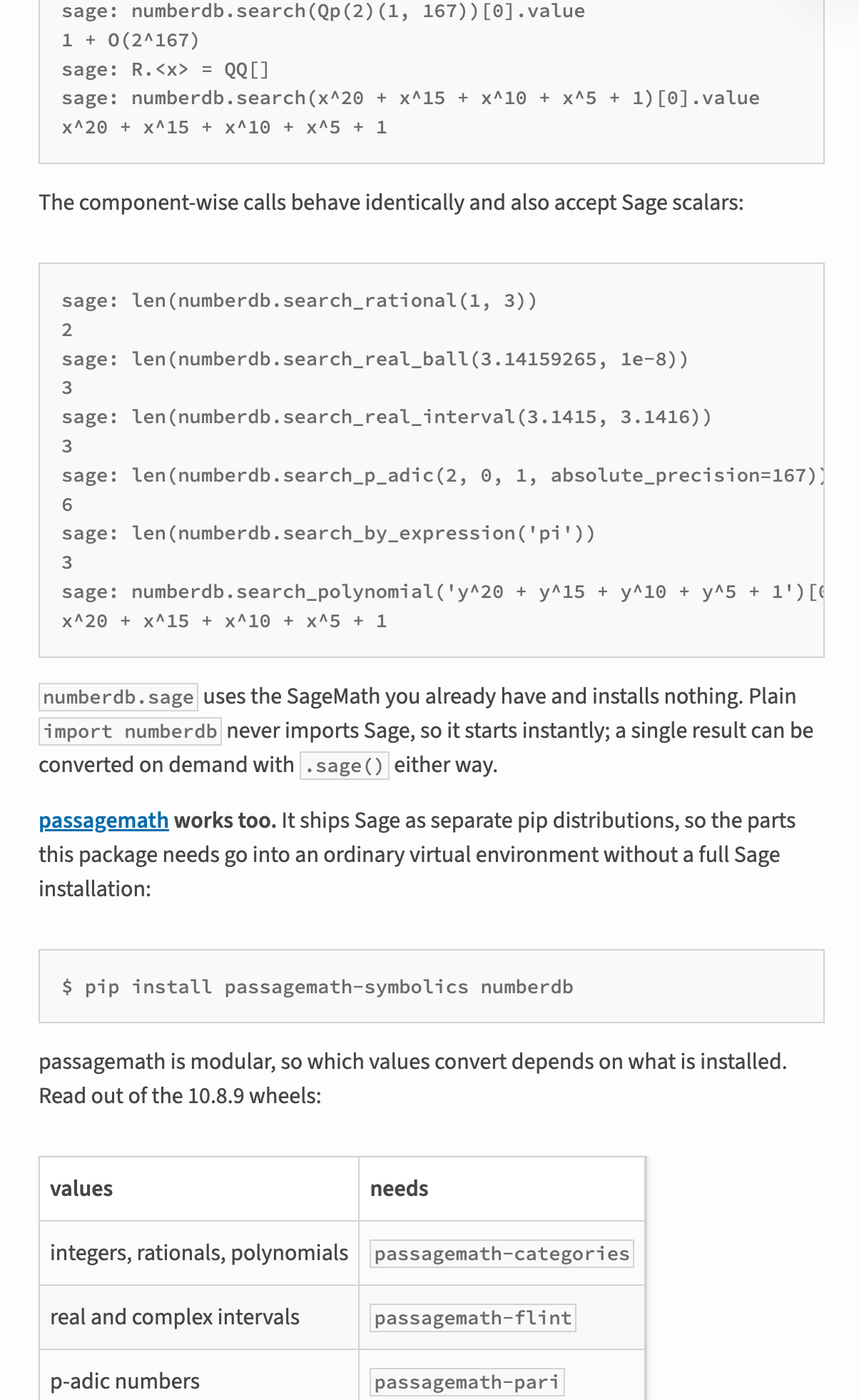Click the import numberdb inline code
Viewport: 859px width, 1400px height.
(130, 731)
